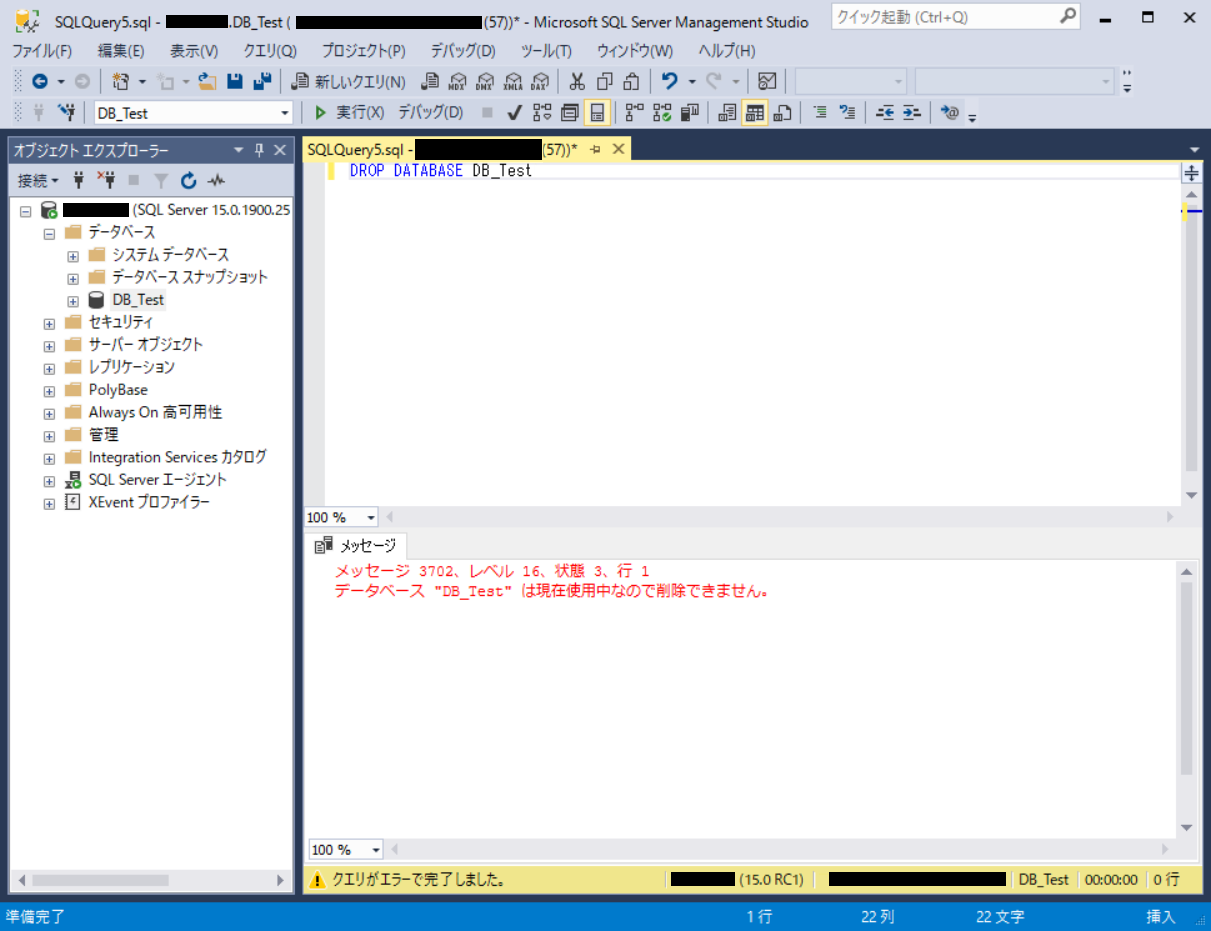Toggle include client statistics

pyautogui.click(x=689, y=113)
